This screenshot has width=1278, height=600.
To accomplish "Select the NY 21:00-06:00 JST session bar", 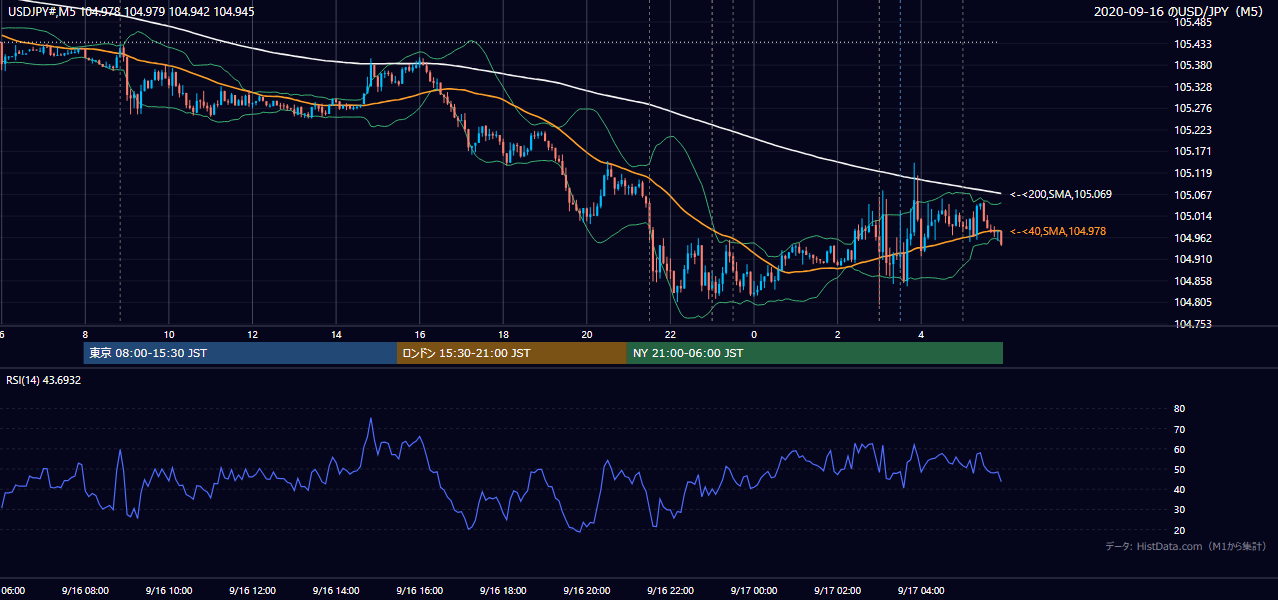I will click(815, 353).
